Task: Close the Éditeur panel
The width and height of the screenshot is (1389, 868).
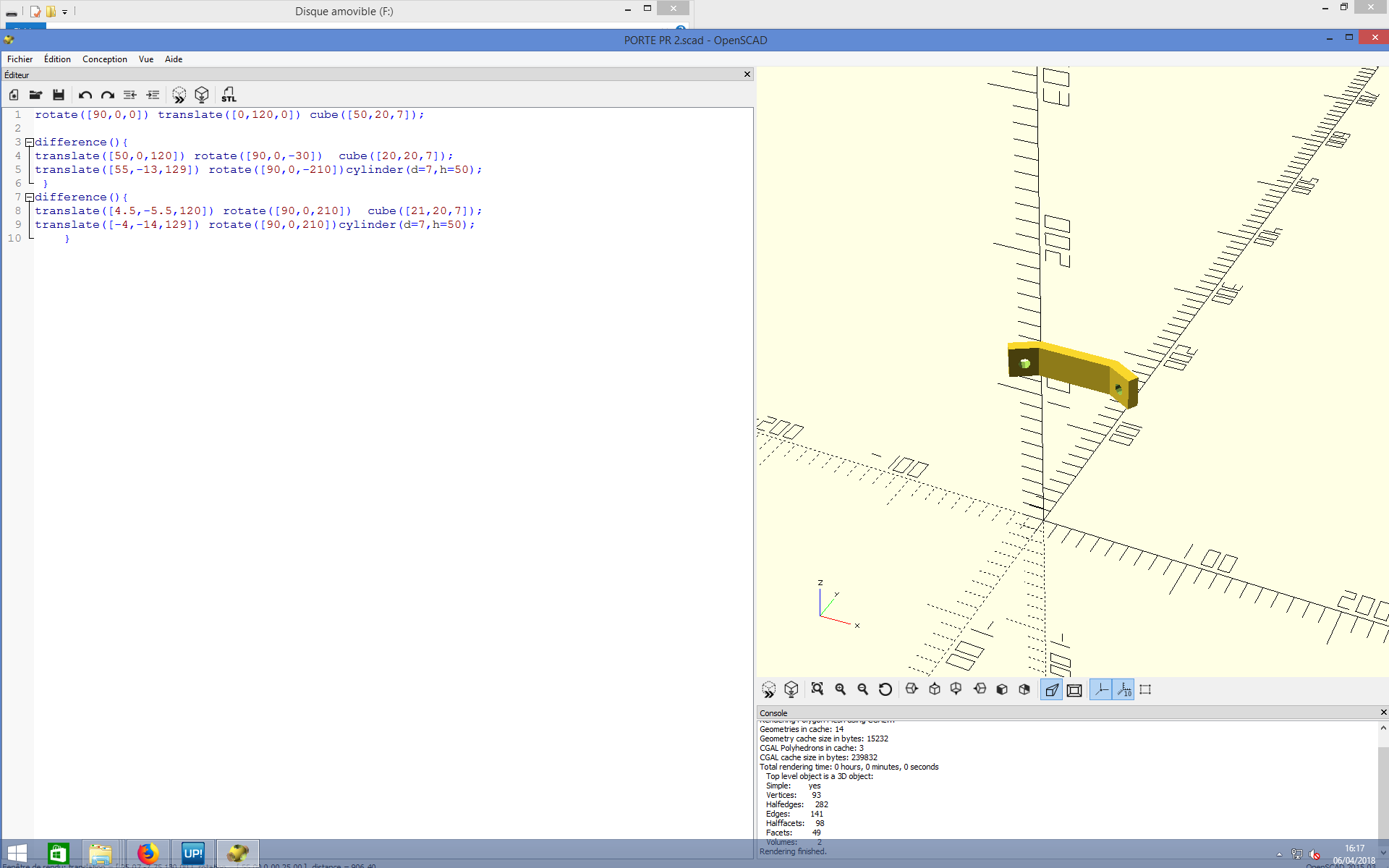Action: tap(747, 75)
